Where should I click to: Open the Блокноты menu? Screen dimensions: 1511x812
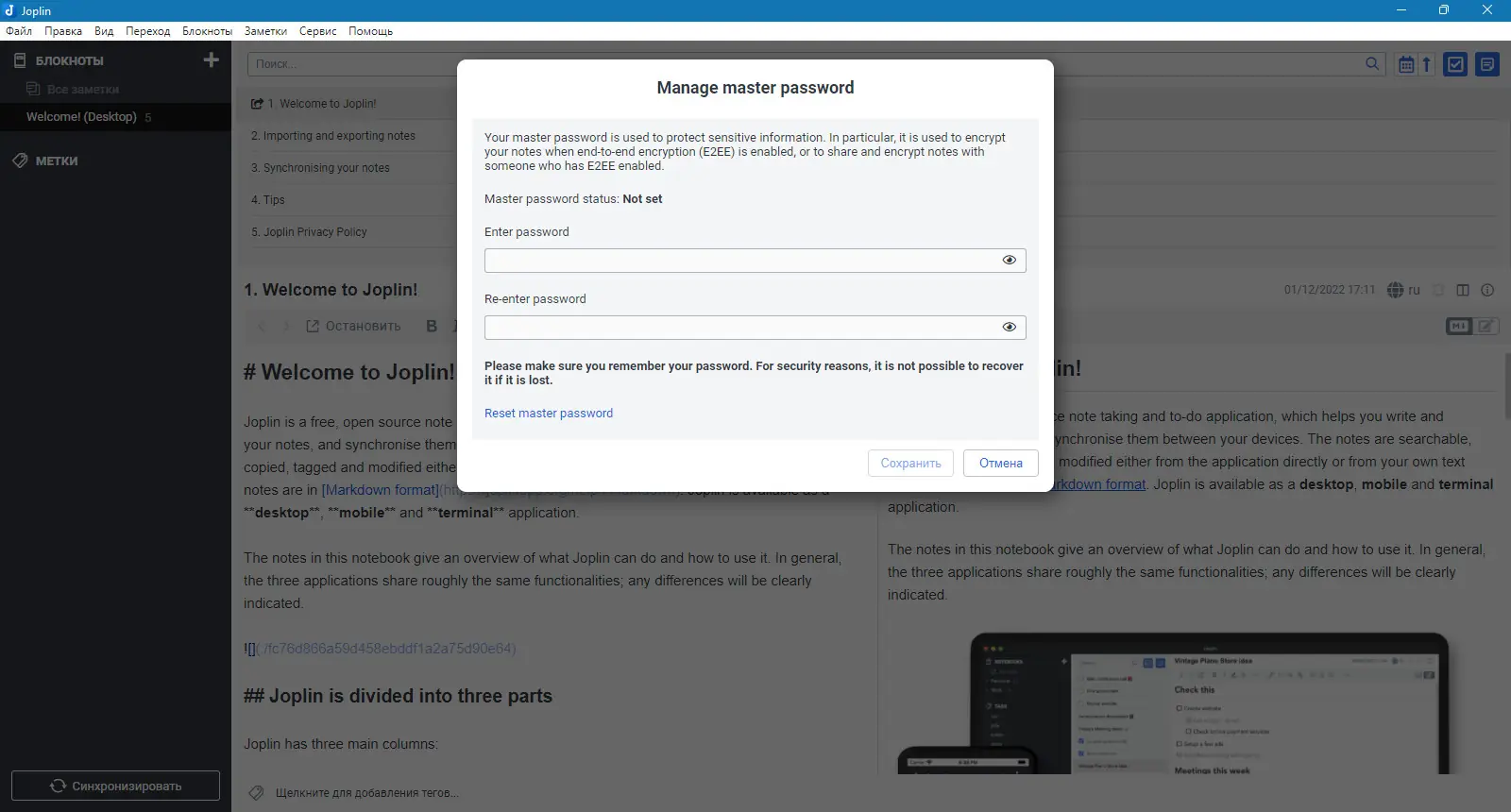[x=208, y=31]
